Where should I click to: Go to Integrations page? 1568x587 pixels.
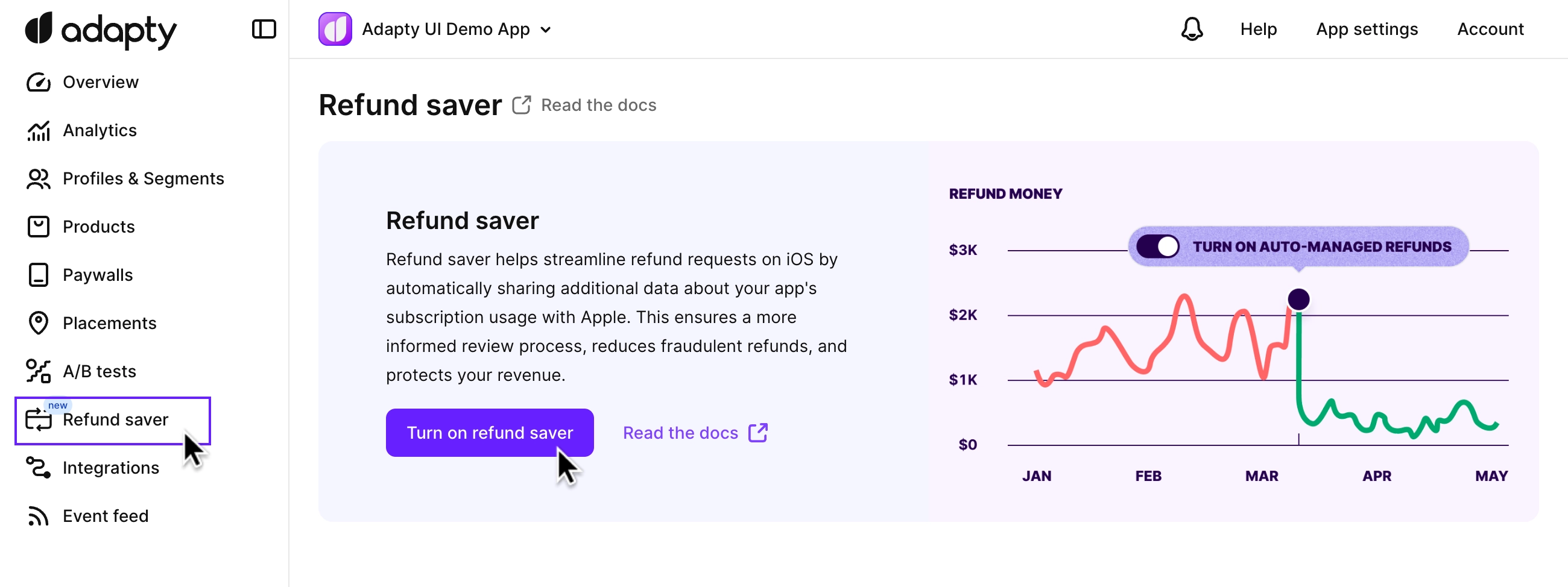coord(110,468)
